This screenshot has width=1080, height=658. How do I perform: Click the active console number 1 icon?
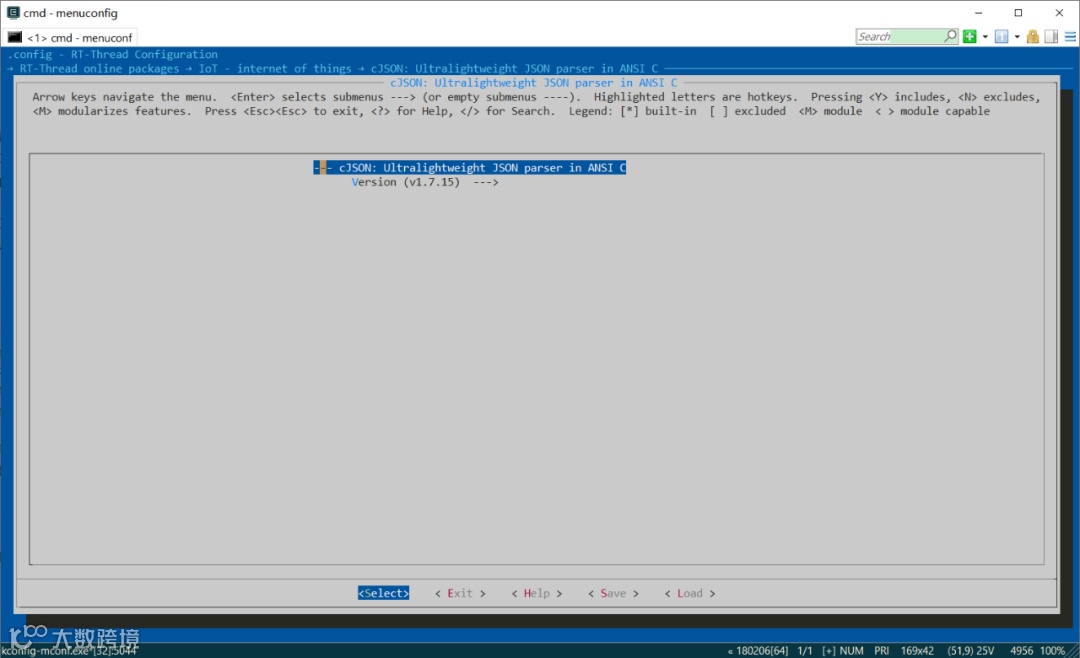(1001, 37)
